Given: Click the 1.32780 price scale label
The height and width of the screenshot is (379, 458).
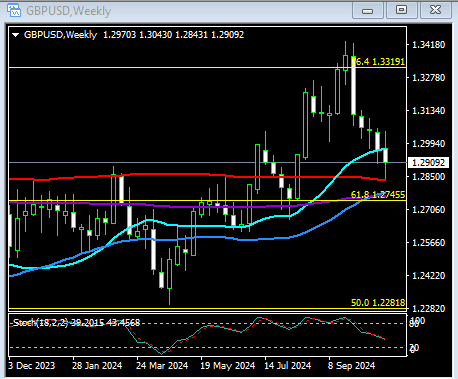Looking at the screenshot, I should pyautogui.click(x=429, y=78).
